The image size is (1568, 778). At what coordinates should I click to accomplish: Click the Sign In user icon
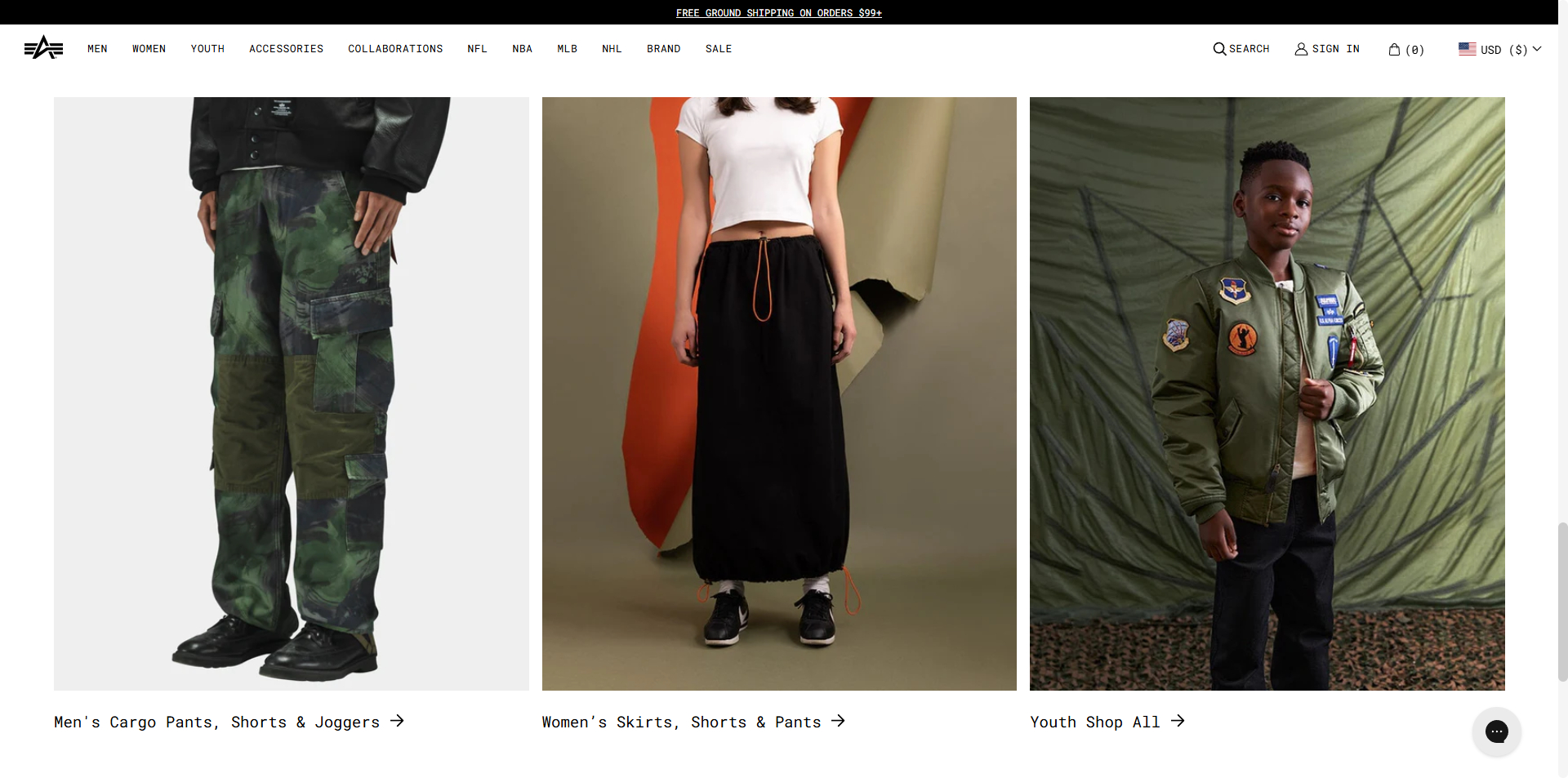pos(1301,49)
